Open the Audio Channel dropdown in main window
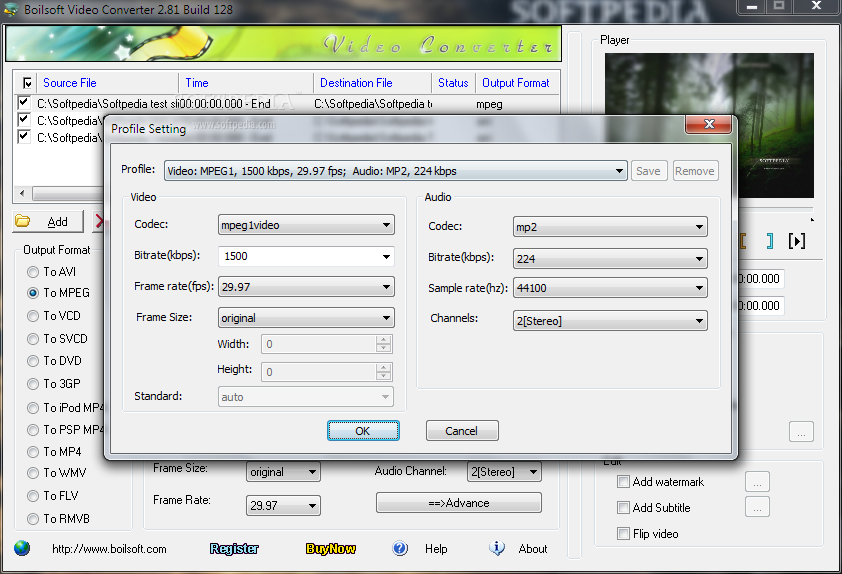This screenshot has width=842, height=574. tap(504, 471)
